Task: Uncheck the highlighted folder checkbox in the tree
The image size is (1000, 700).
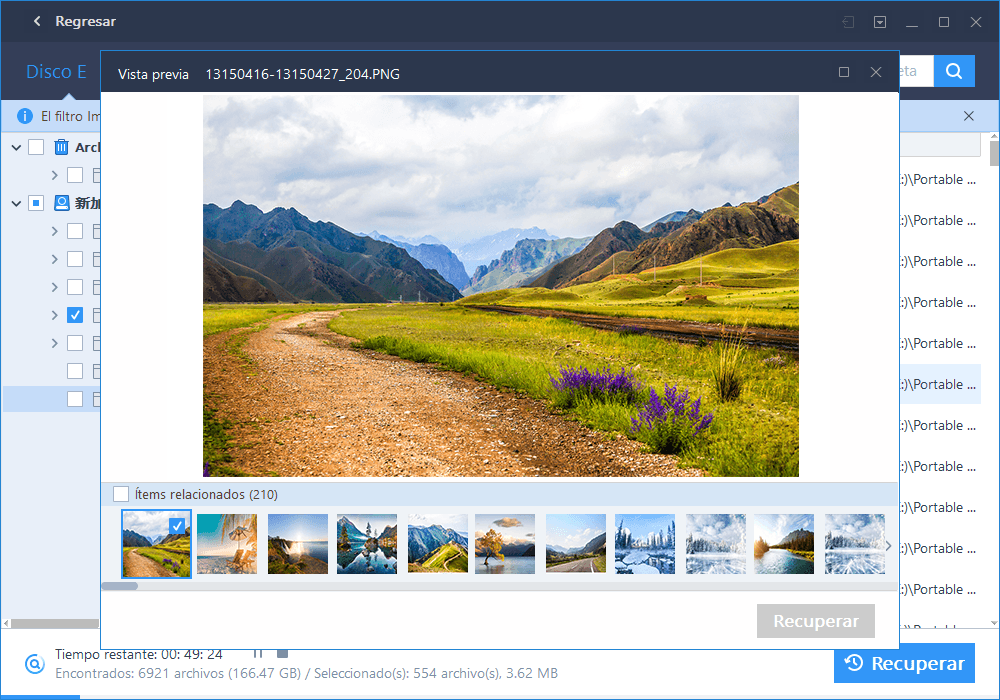Action: pyautogui.click(x=74, y=314)
